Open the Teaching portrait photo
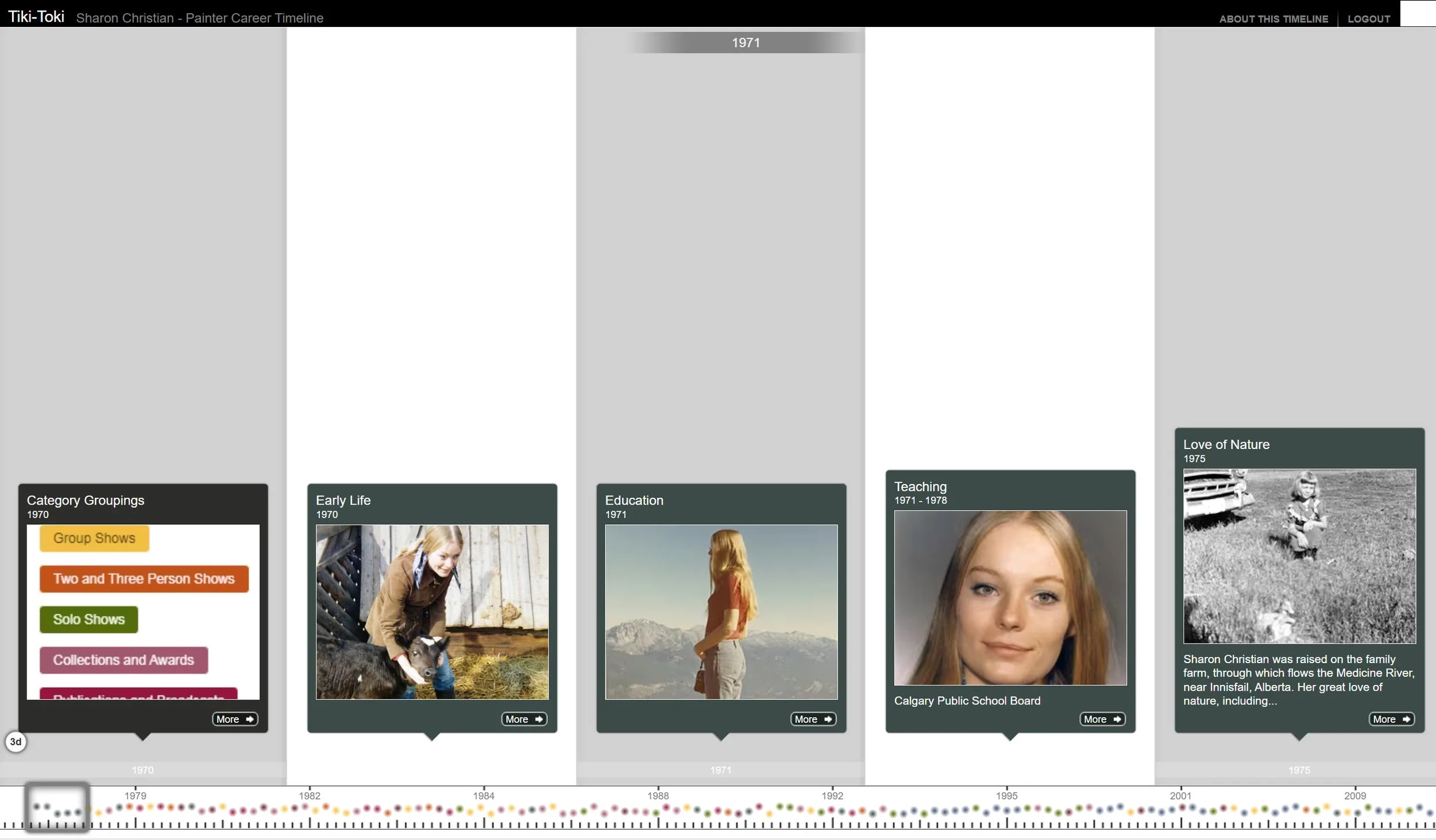 pos(1010,598)
